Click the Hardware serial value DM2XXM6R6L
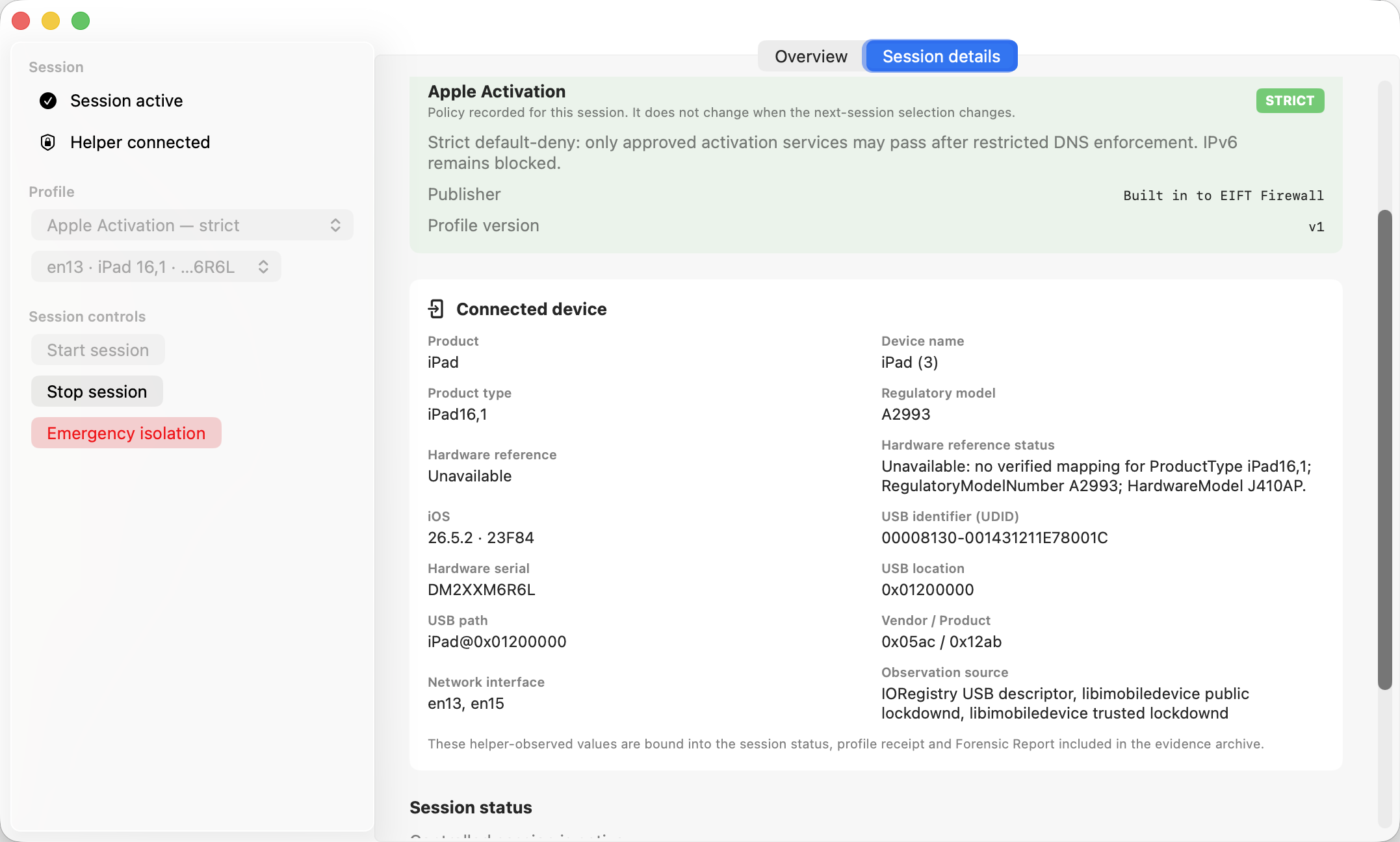Screen dimensions: 1400x842 pos(482,590)
